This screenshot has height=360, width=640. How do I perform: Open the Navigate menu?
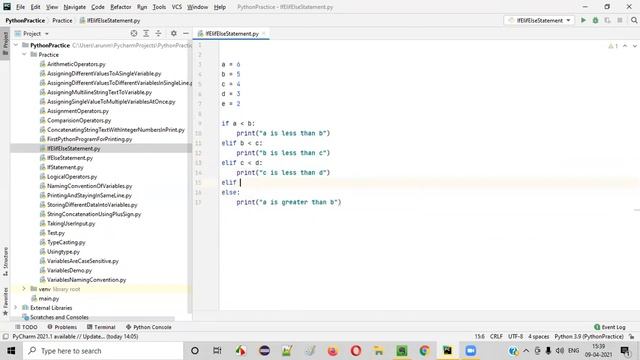(75, 7)
